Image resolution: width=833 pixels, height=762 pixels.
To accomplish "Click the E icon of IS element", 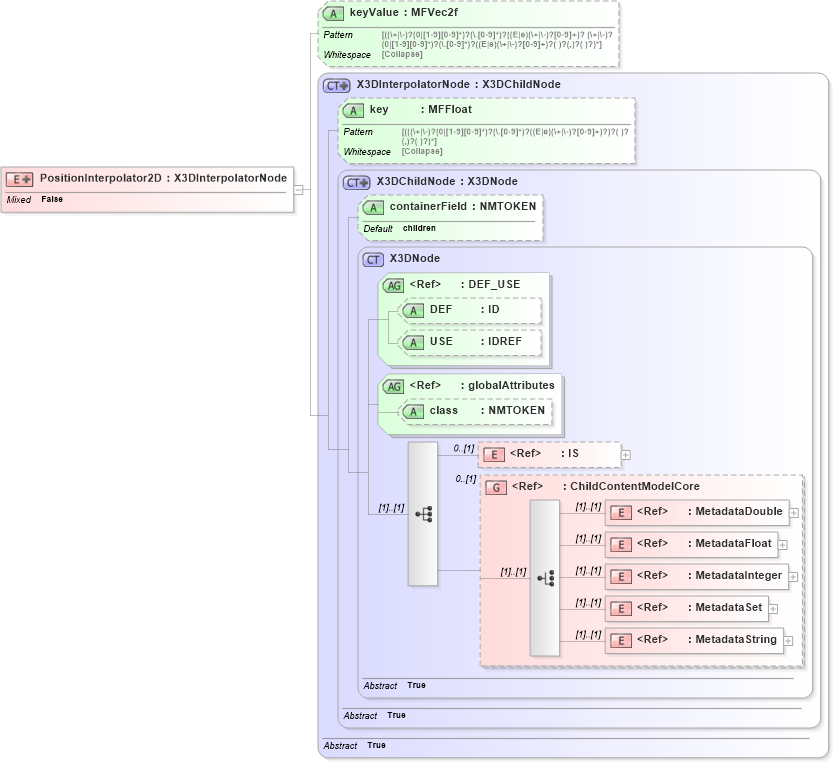I will click(x=494, y=455).
